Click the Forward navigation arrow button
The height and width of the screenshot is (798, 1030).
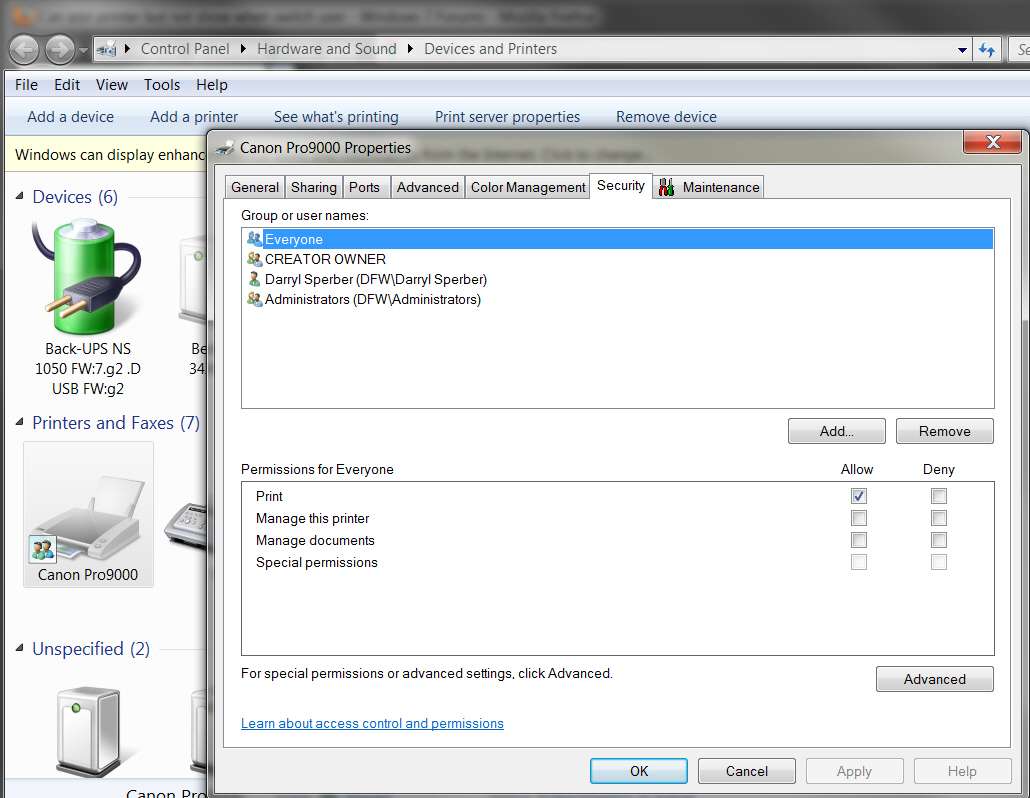point(60,49)
